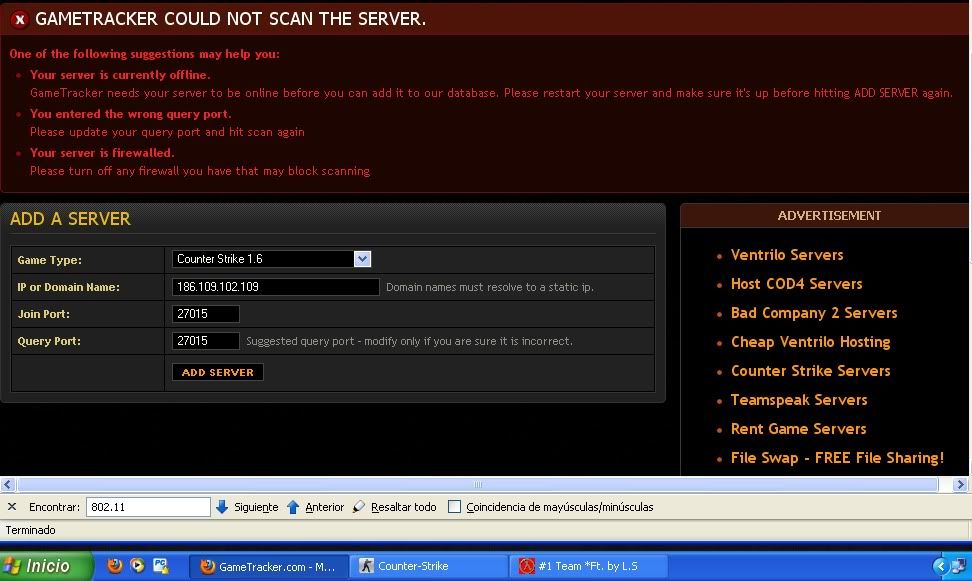Click the ADD A SERVER heading
Viewport: 972px width, 581px height.
[x=70, y=219]
